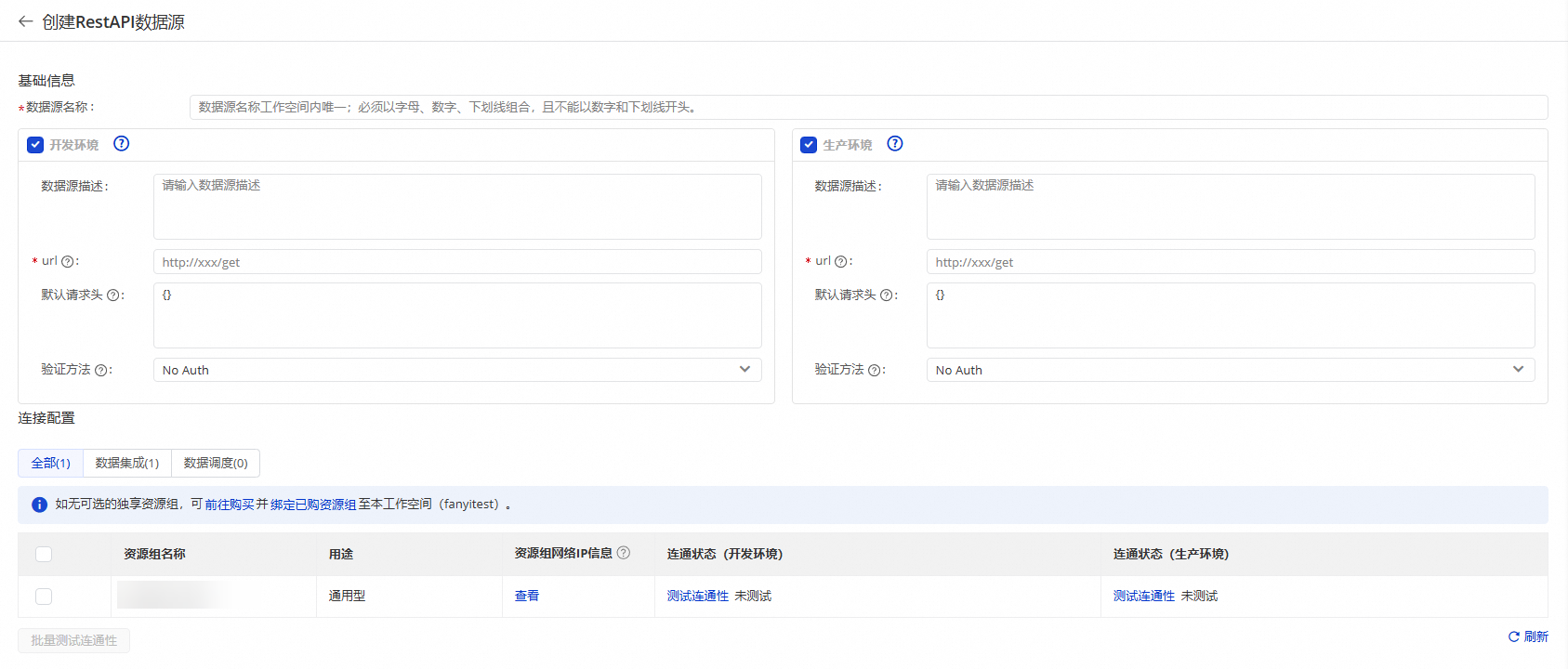Viewport: 1568px width, 669px height.
Task: Click 测试连通性 under 连通状态 (开发环境)
Action: (698, 596)
